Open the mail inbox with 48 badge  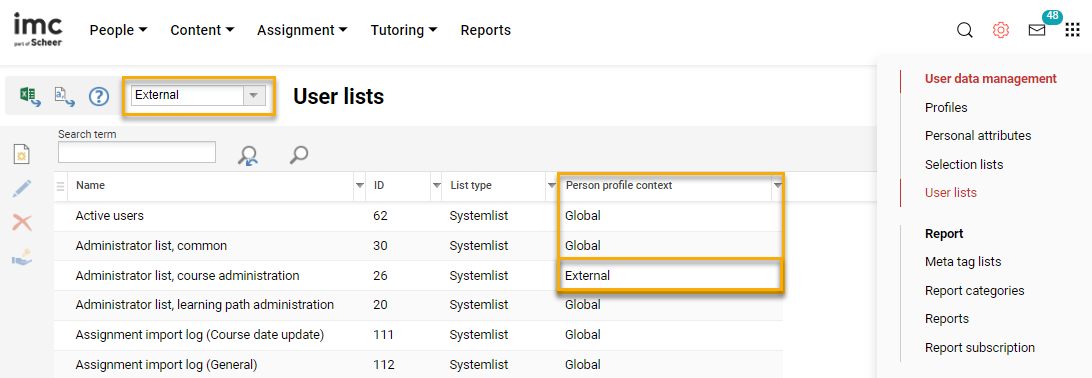coord(1037,31)
